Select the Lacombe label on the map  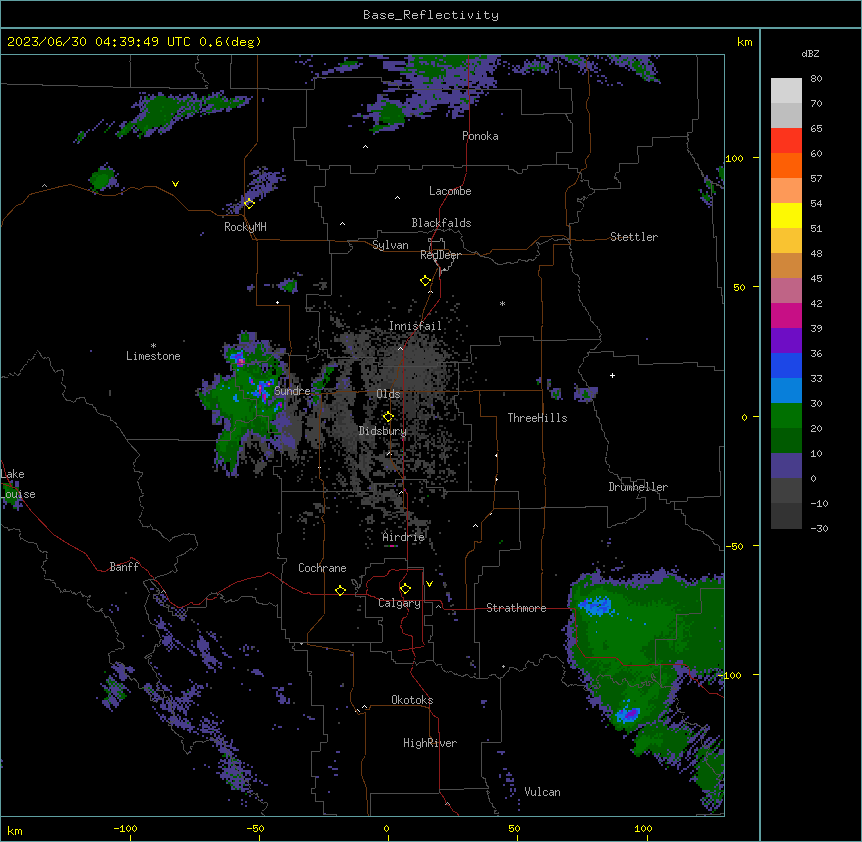point(450,191)
